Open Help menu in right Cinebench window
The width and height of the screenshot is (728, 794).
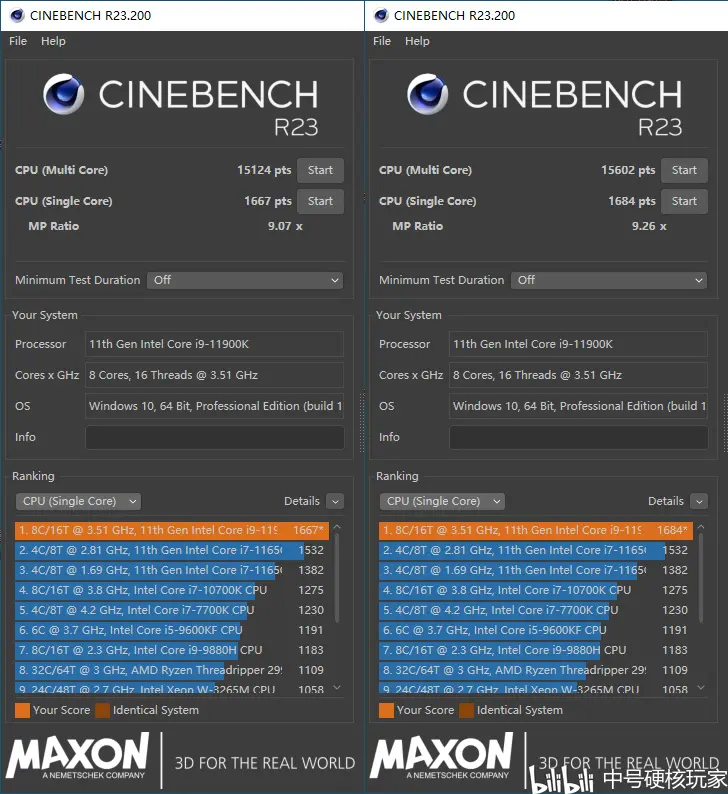(417, 41)
